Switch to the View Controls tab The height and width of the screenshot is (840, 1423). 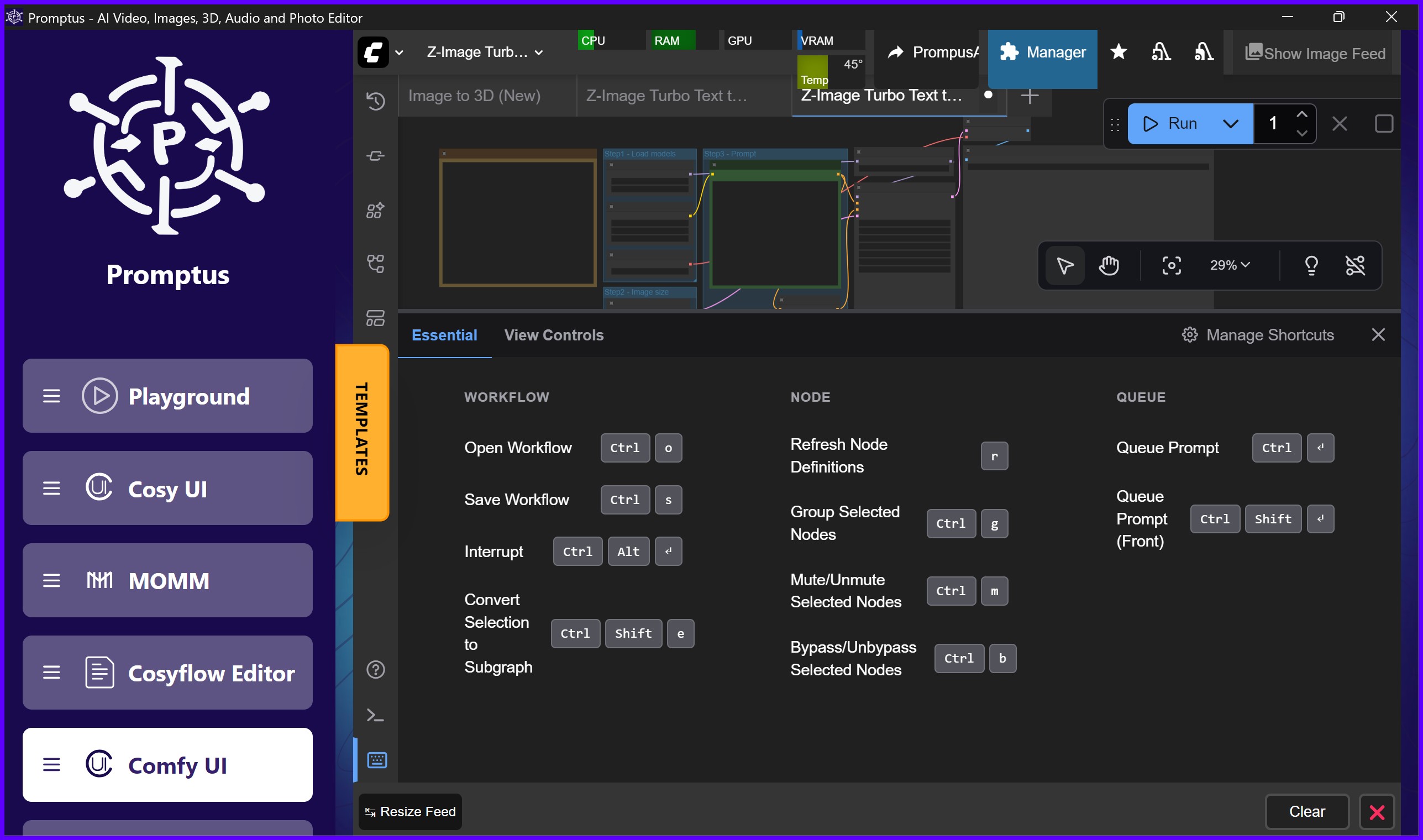pos(554,335)
